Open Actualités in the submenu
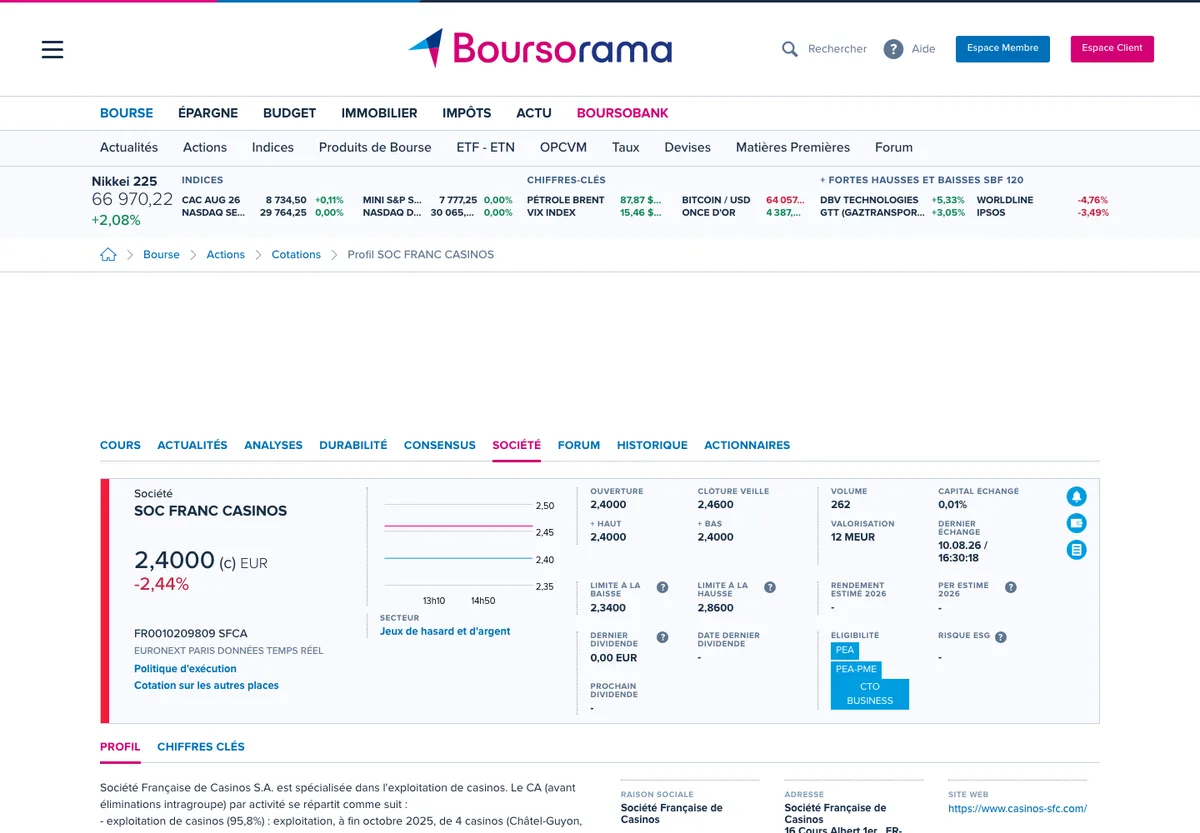Image resolution: width=1200 pixels, height=833 pixels. click(129, 147)
